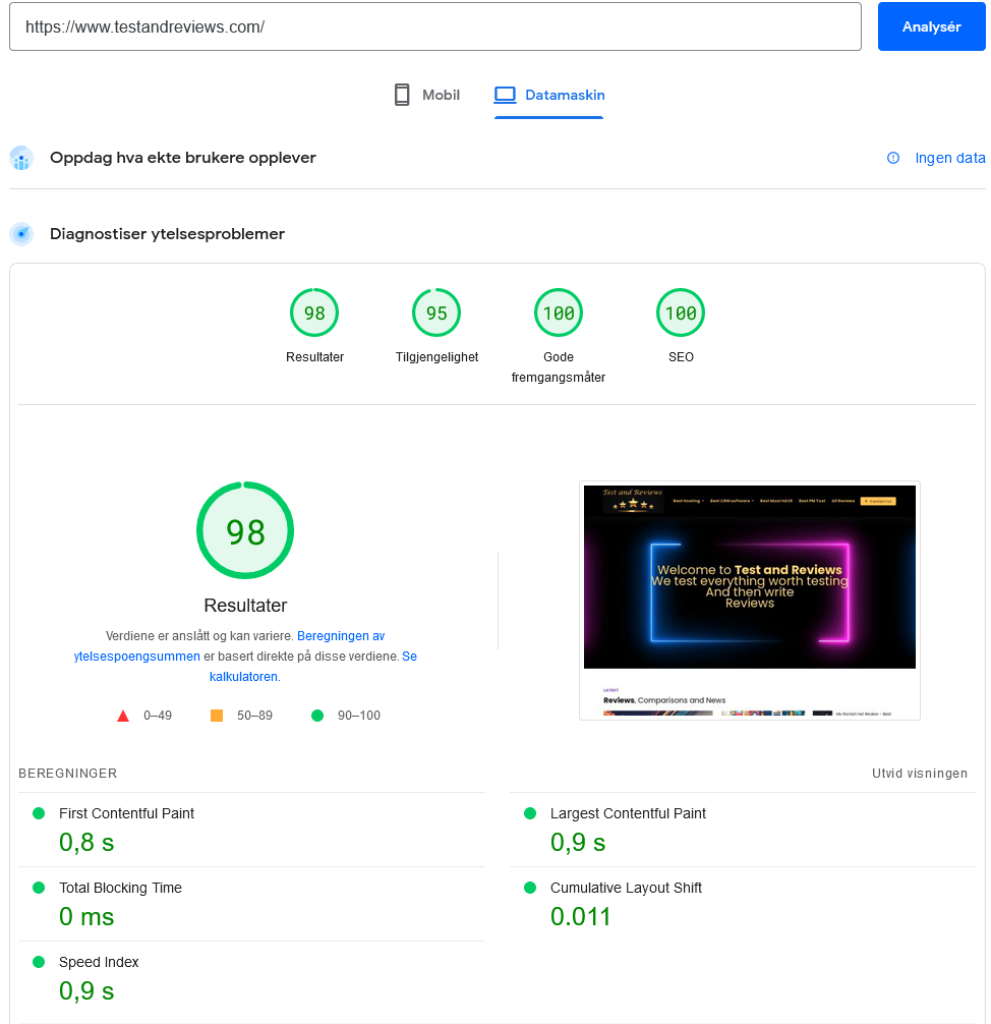Click the Ingen data link
This screenshot has width=991, height=1024.
[950, 158]
